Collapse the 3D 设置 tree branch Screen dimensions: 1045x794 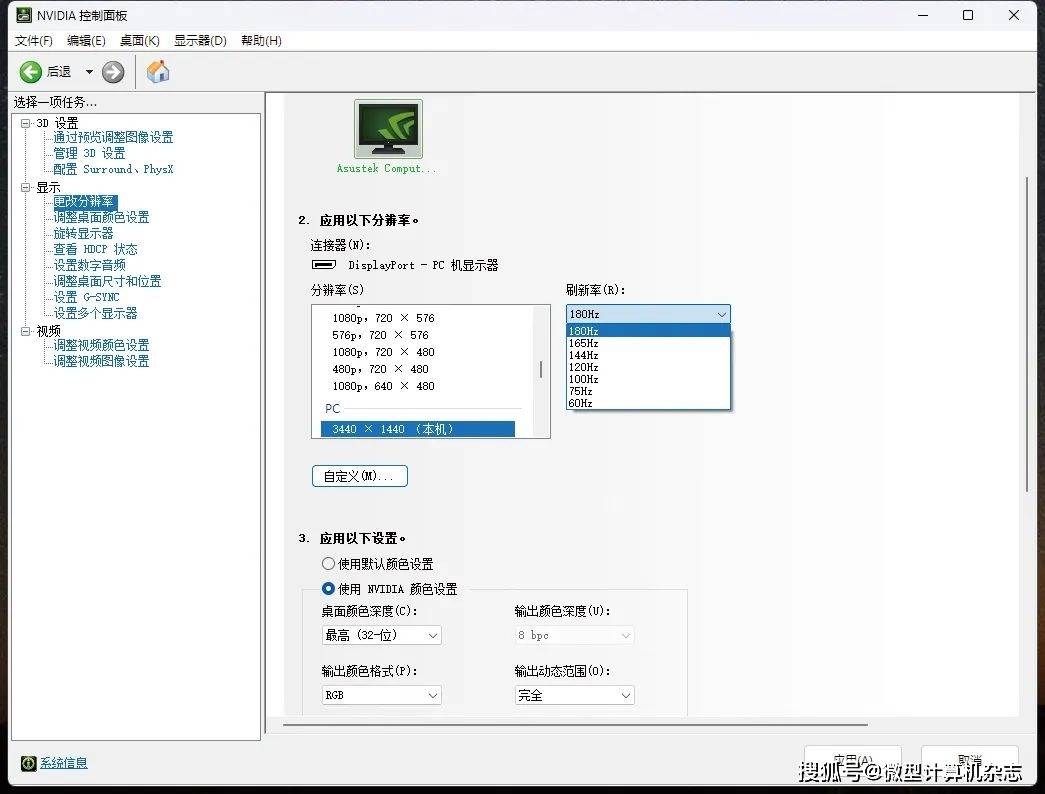(x=24, y=122)
